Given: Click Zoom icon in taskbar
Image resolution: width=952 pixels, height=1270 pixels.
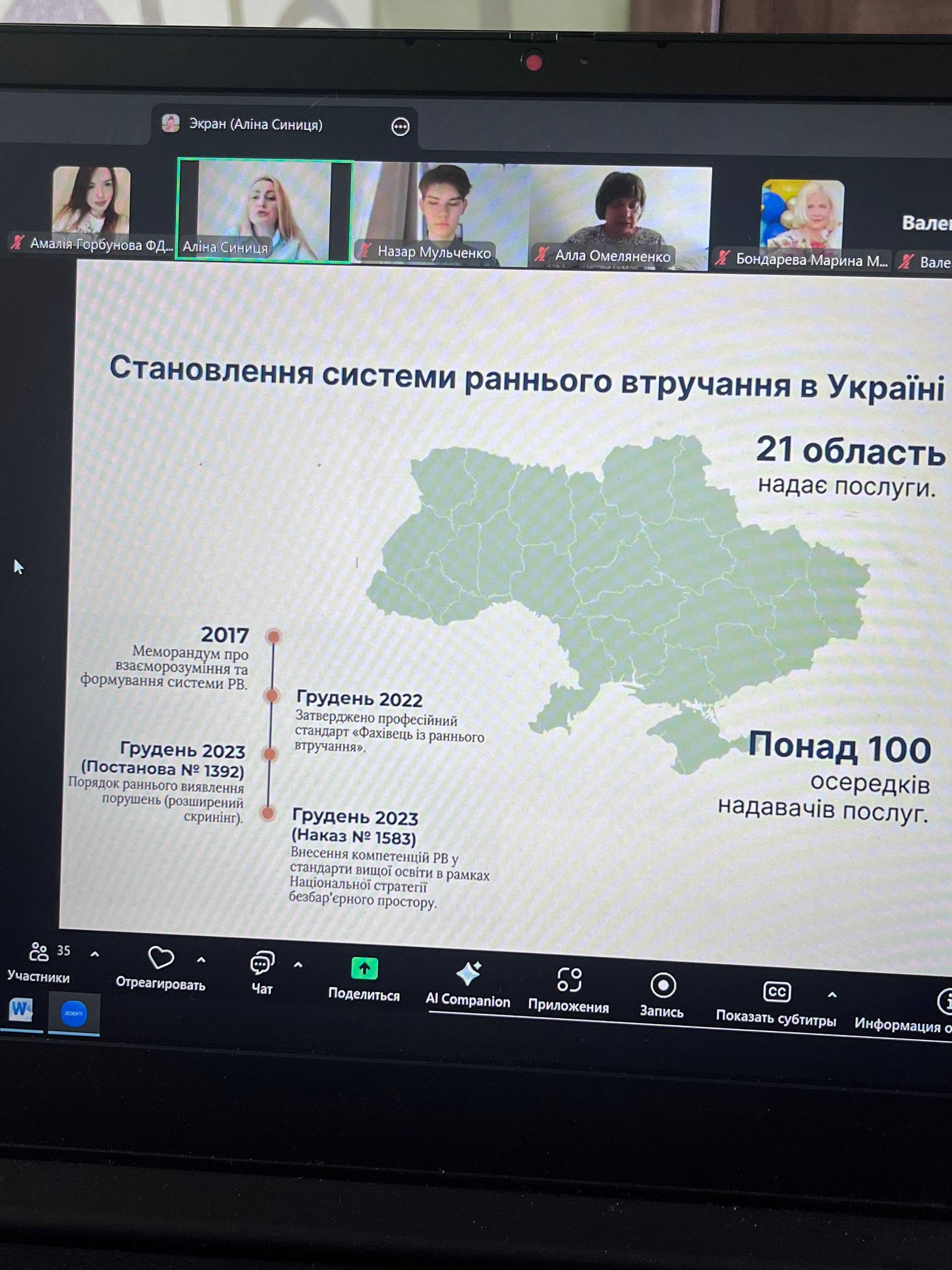Looking at the screenshot, I should coord(73,1014).
